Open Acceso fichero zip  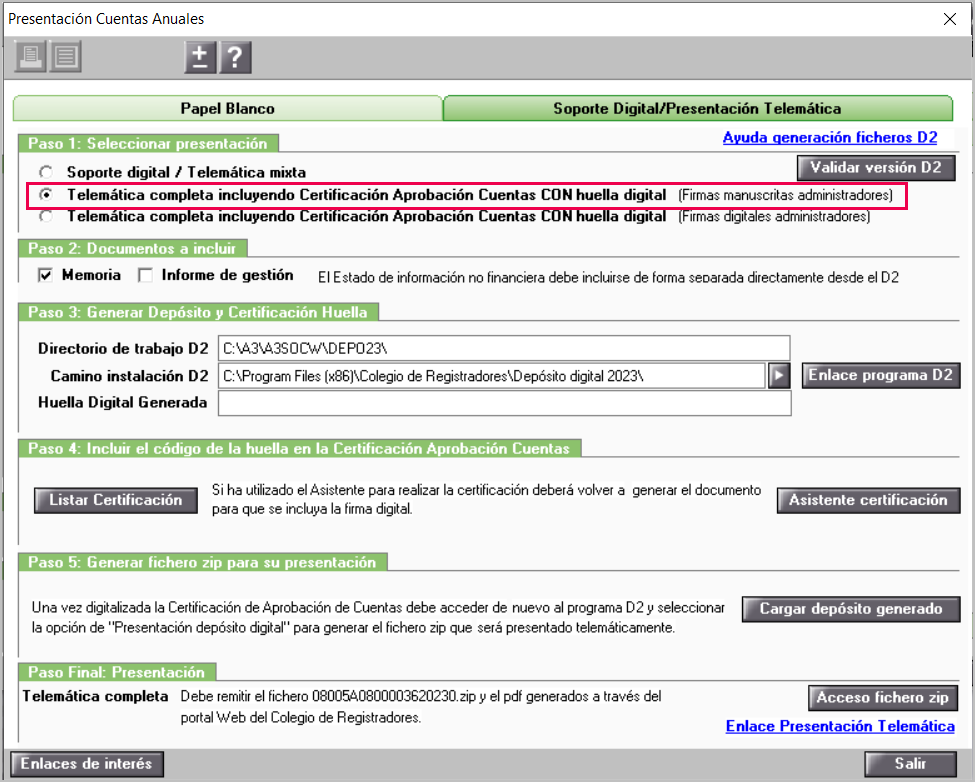coord(883,697)
